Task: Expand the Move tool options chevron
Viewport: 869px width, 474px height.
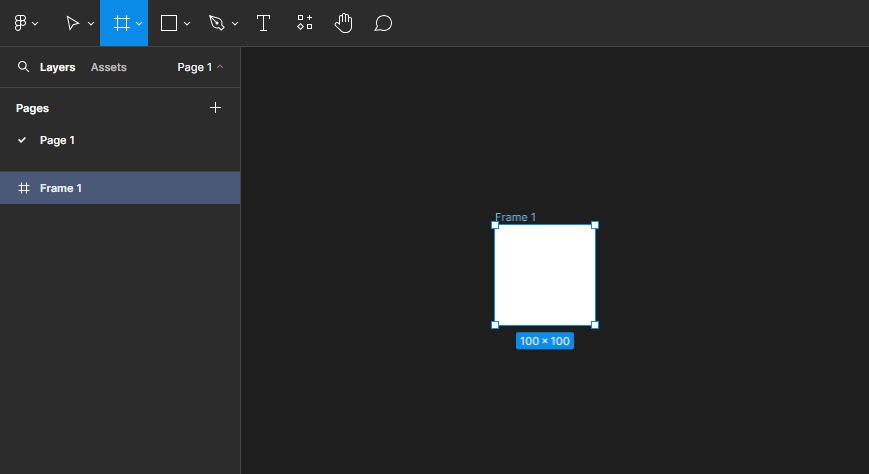Action: (x=91, y=23)
